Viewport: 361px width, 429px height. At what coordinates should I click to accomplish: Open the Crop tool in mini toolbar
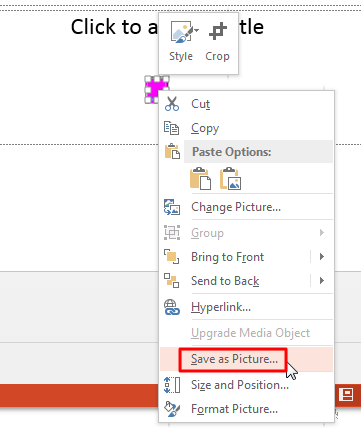217,42
